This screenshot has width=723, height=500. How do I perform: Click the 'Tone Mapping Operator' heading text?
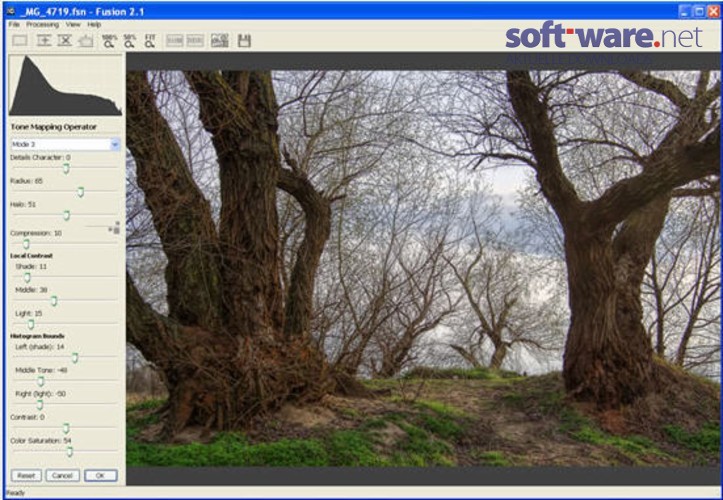tap(53, 127)
